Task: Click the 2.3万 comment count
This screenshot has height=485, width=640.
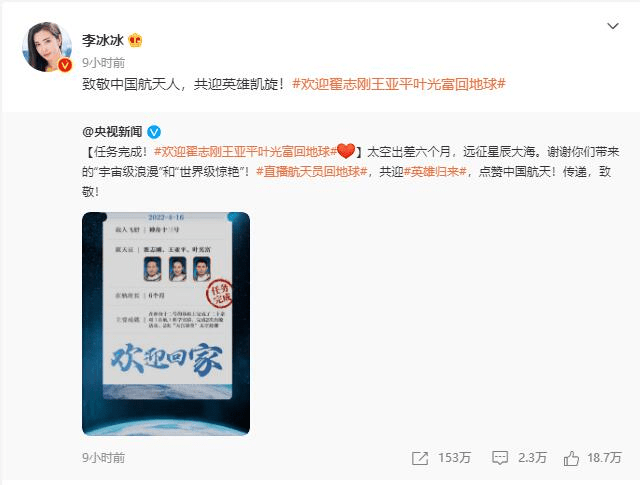Action: (x=532, y=458)
